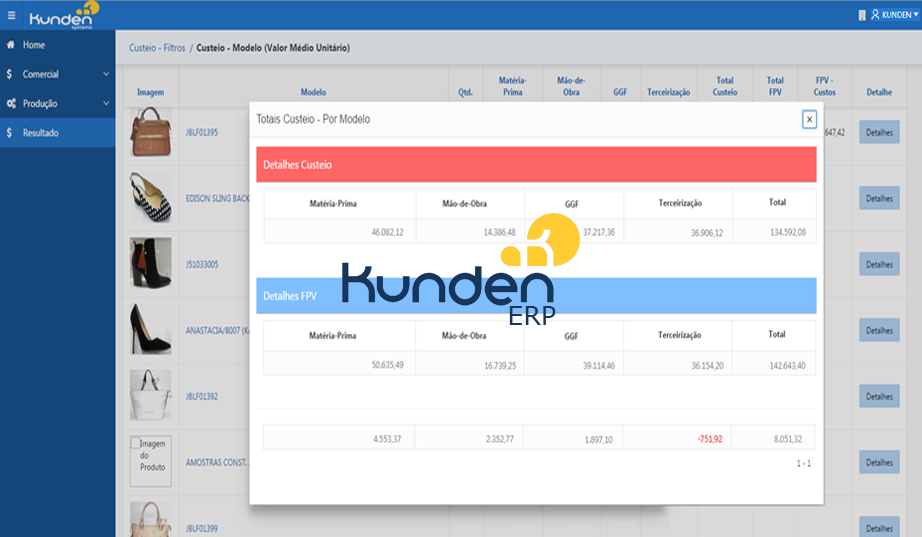The height and width of the screenshot is (537, 922).
Task: Click the slingback shoe thumbnail
Action: (x=151, y=198)
